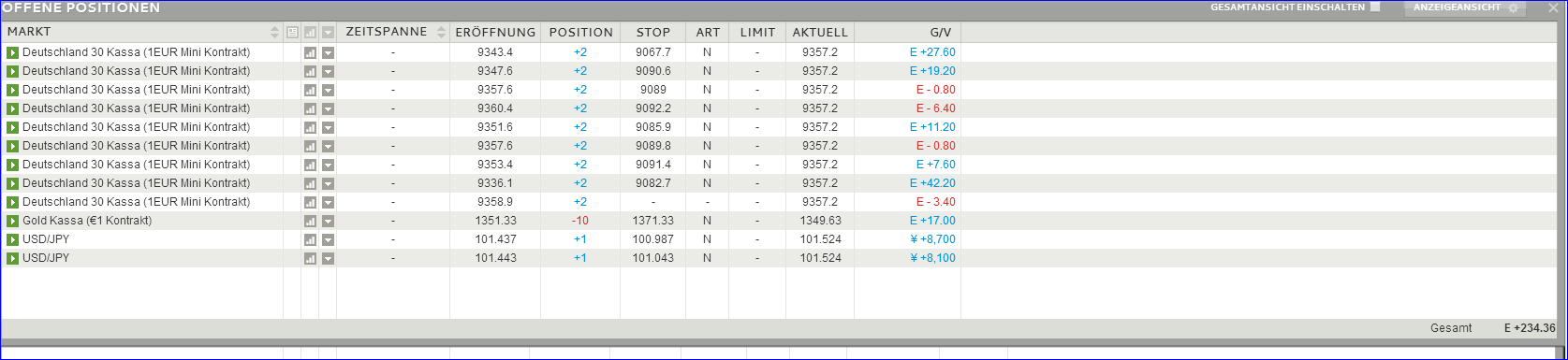
Task: Click profit value E +27.60
Action: click(932, 52)
